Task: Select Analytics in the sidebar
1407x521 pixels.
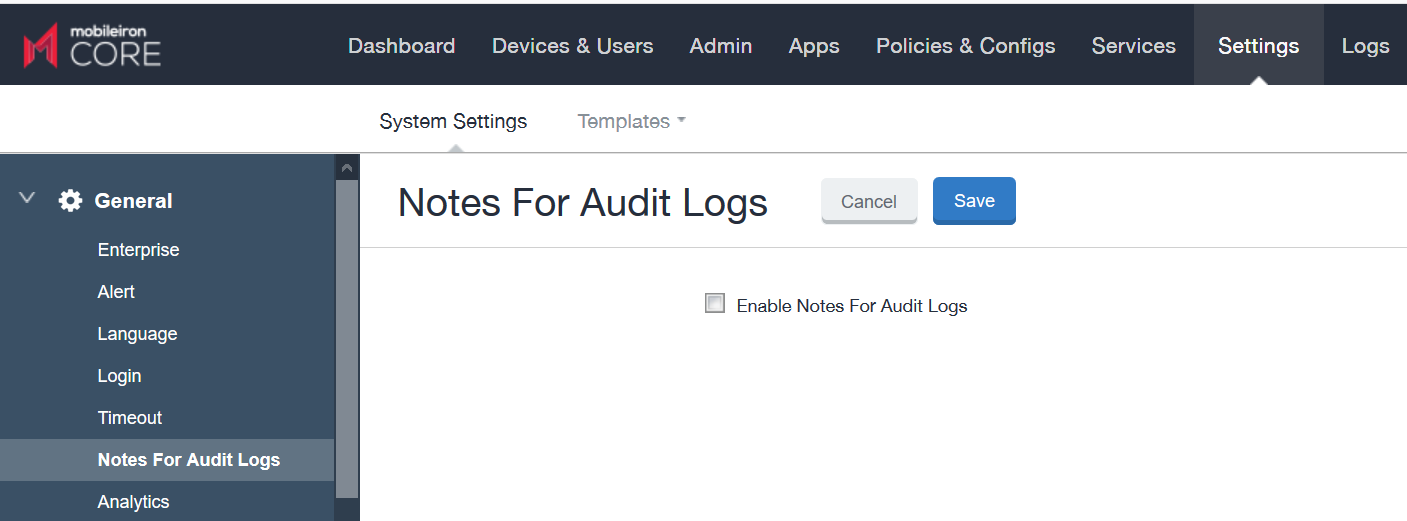Action: point(133,502)
